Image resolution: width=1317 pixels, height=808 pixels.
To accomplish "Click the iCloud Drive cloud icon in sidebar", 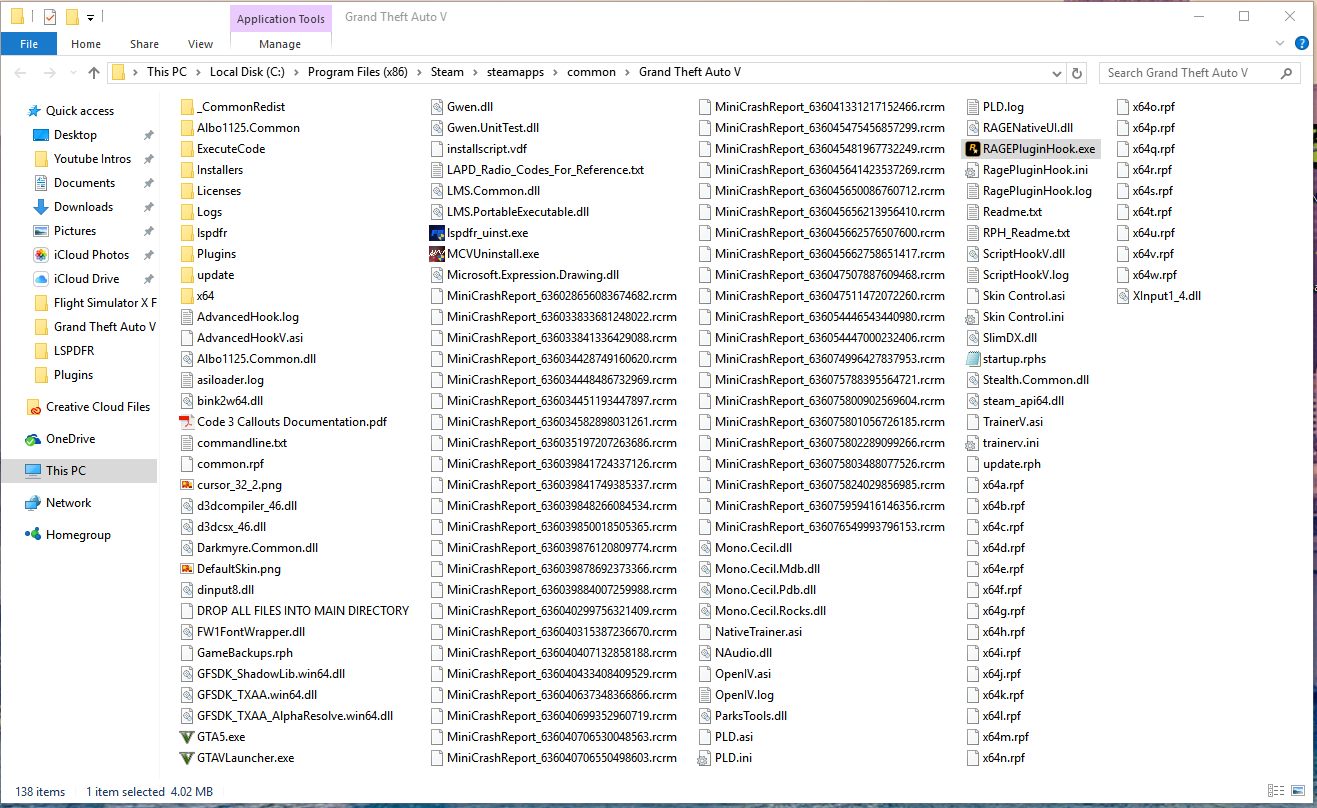I will tap(41, 279).
